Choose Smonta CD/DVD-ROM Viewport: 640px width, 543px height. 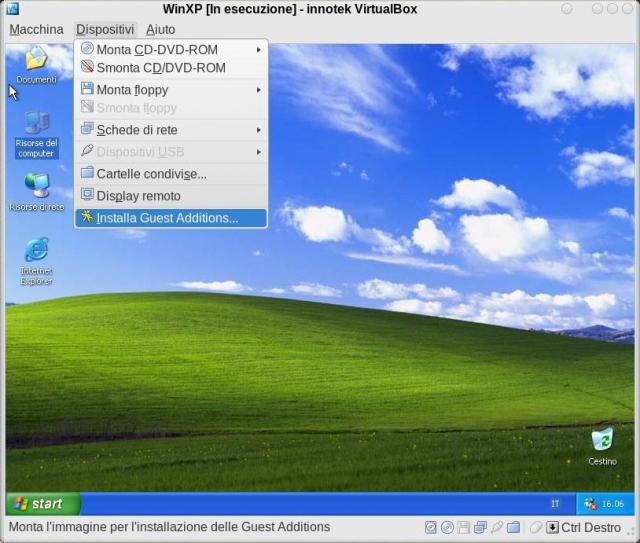pyautogui.click(x=171, y=67)
